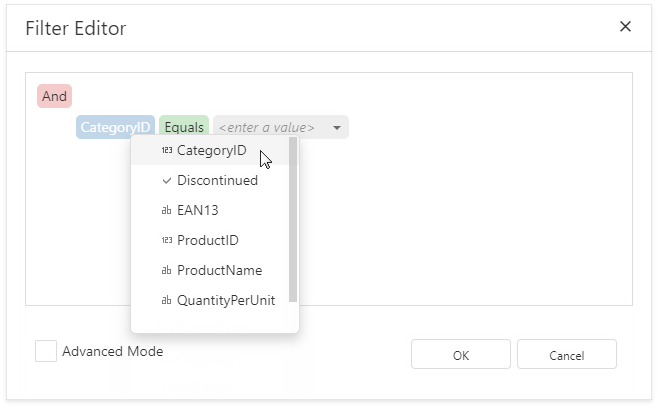Click the text icon beside QuantityPerUnit
The width and height of the screenshot is (658, 408).
click(x=166, y=300)
